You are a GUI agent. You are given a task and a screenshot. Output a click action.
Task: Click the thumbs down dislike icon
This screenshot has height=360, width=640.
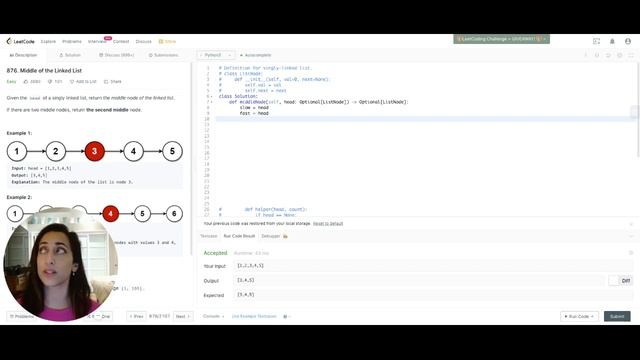[x=50, y=82]
